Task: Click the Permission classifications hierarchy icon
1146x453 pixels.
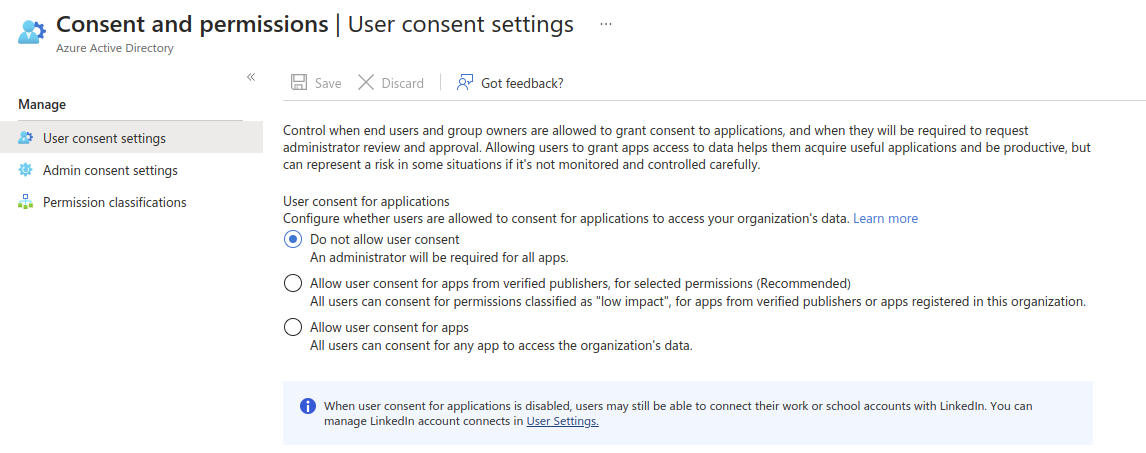Action: coord(26,202)
